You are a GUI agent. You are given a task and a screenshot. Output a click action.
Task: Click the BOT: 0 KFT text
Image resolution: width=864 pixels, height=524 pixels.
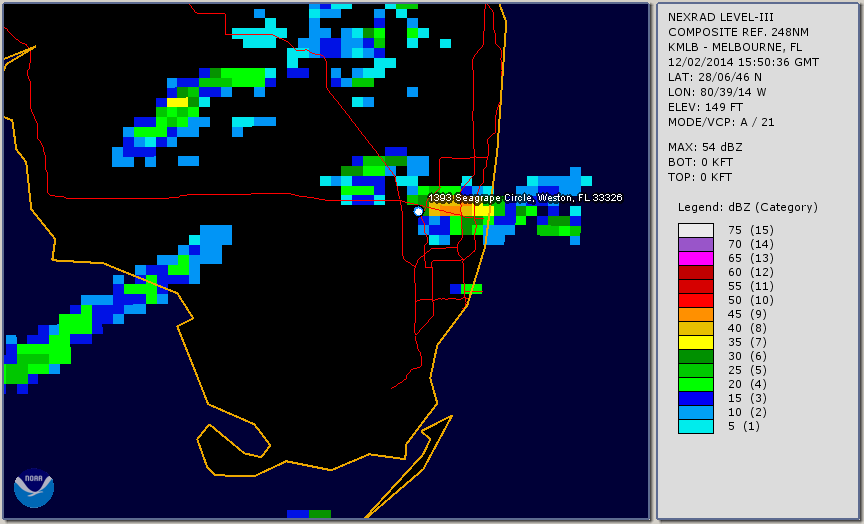tap(700, 162)
